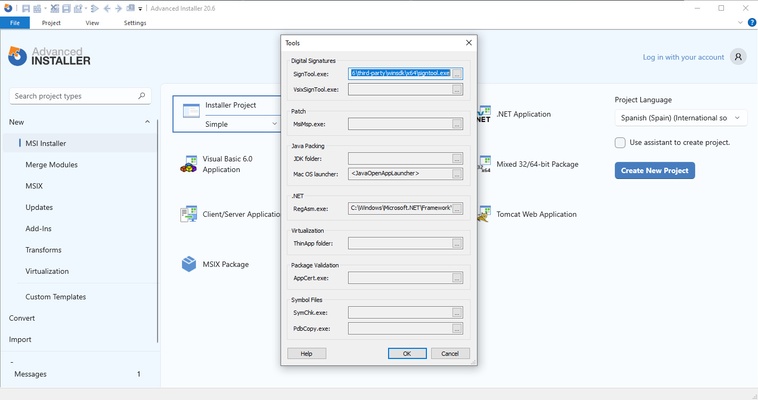Browse for Mac OS launcher with the ... button

click(x=457, y=174)
